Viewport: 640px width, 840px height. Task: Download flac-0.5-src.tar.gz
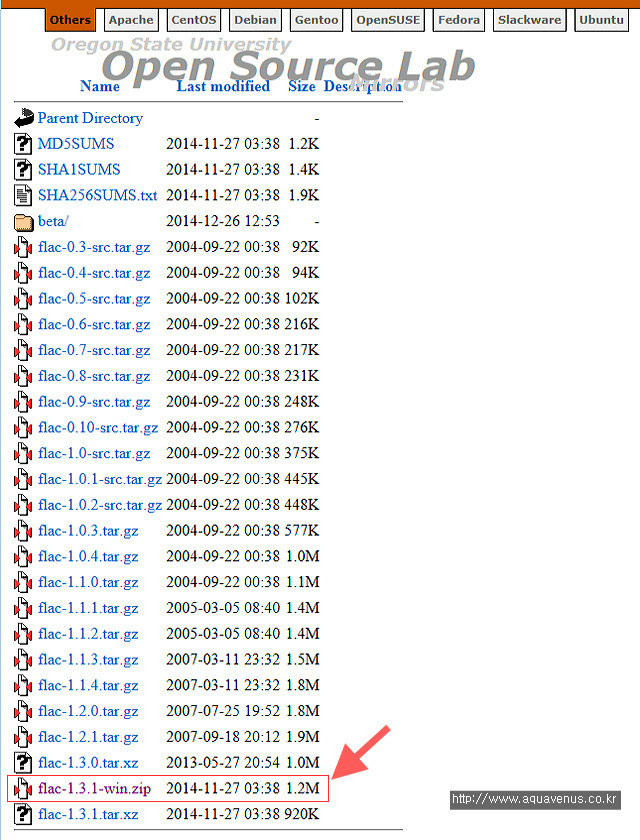click(94, 298)
